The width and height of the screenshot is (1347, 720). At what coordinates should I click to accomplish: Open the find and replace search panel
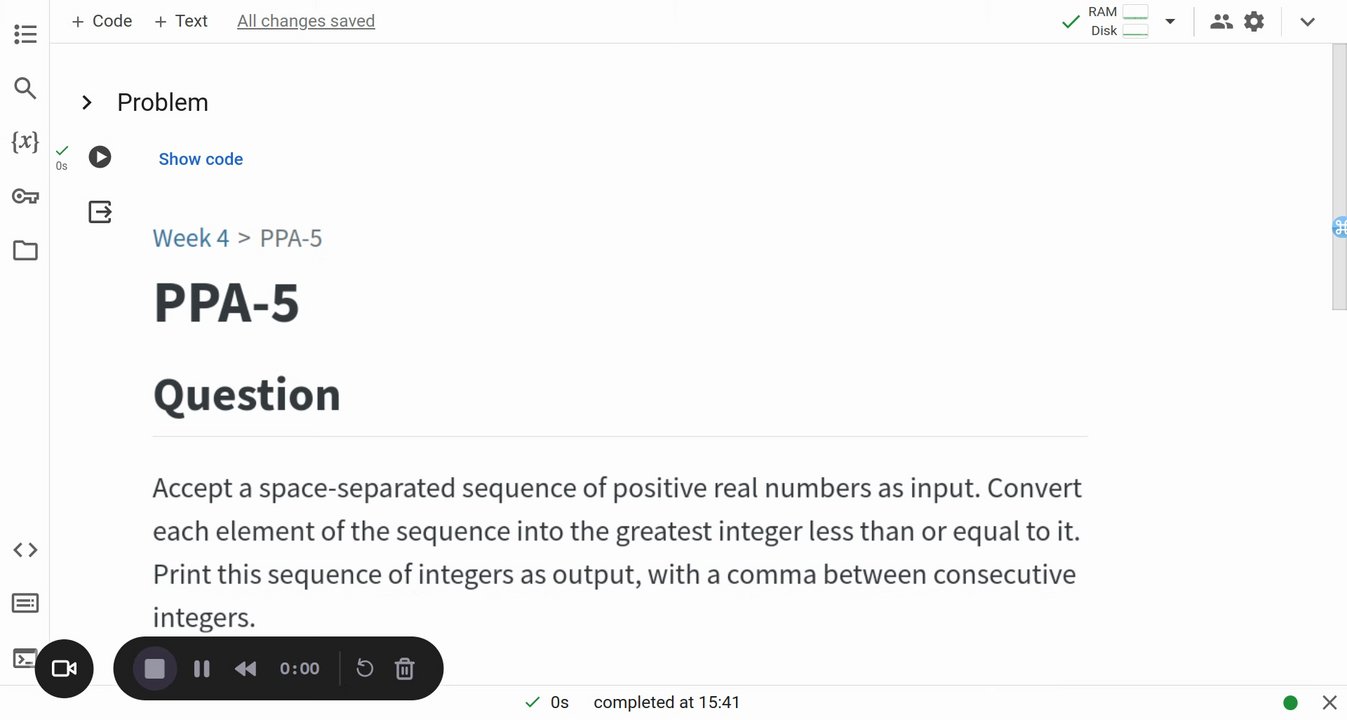[x=25, y=89]
